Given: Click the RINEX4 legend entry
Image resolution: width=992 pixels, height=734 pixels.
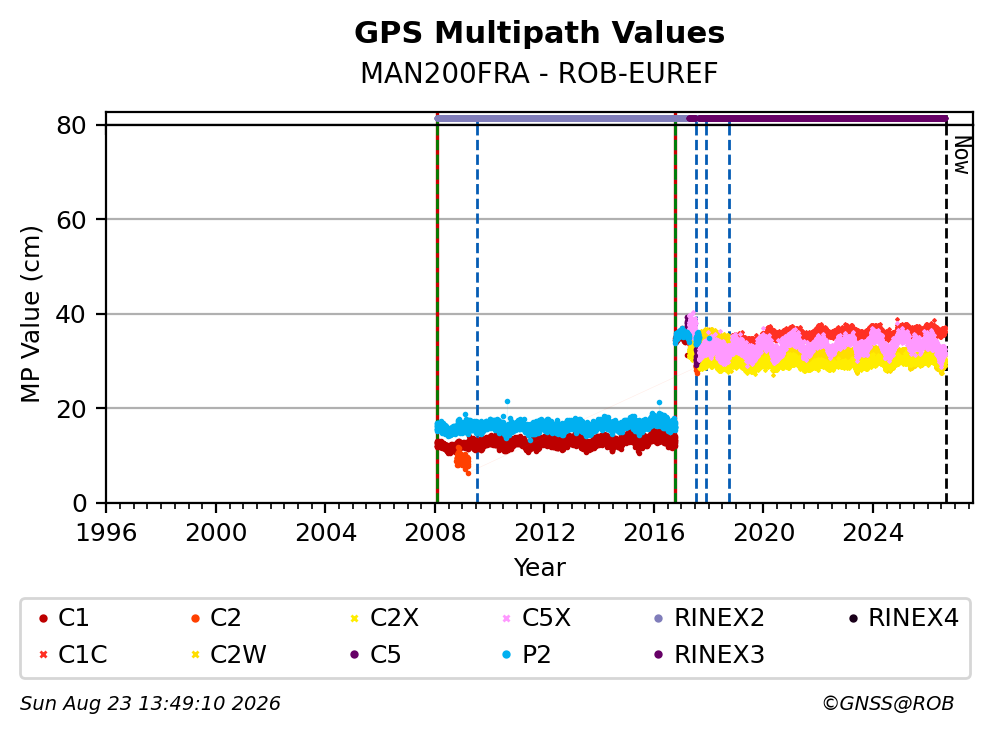Looking at the screenshot, I should tap(903, 618).
